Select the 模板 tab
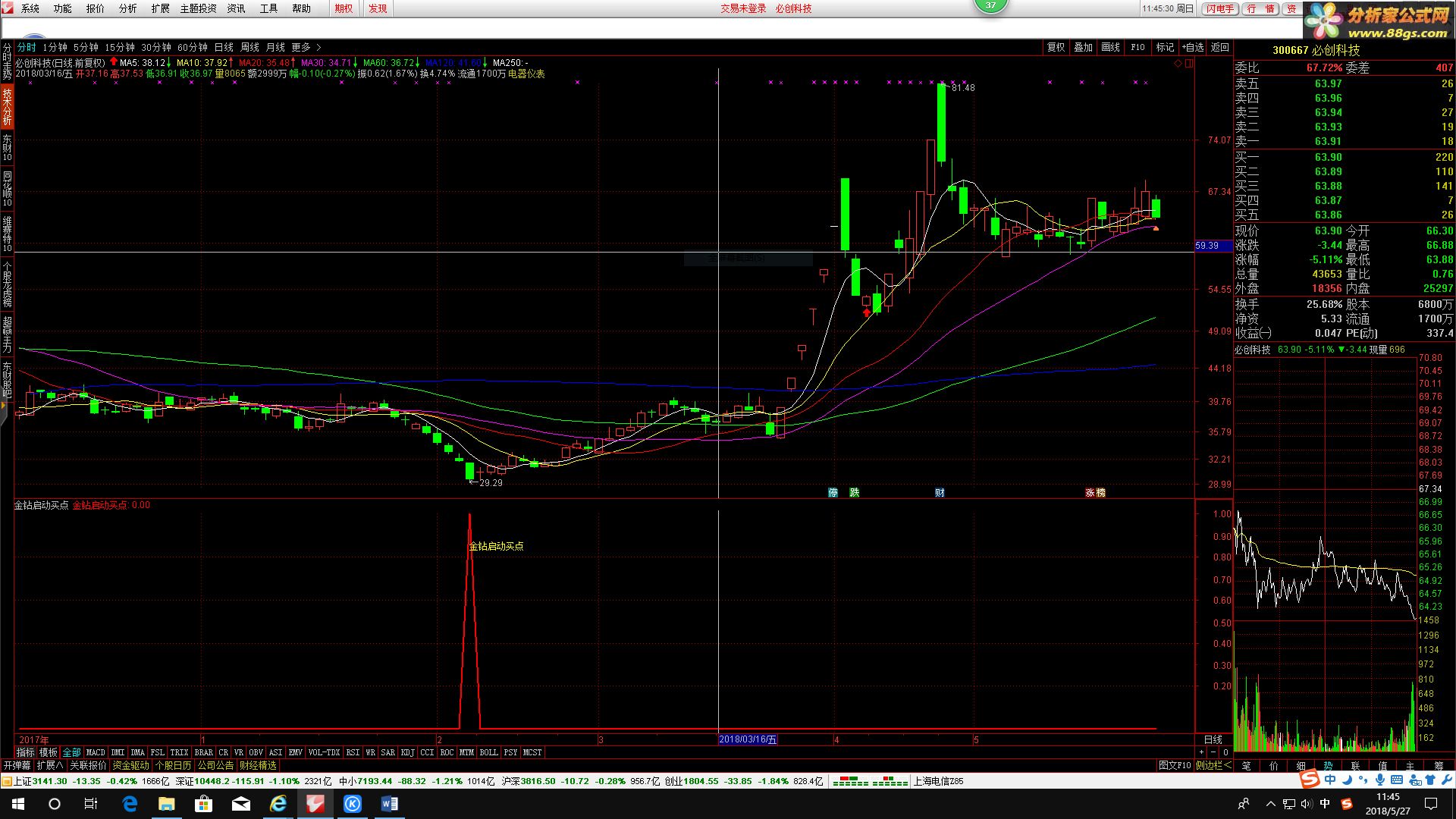1456x819 pixels. pos(49,752)
